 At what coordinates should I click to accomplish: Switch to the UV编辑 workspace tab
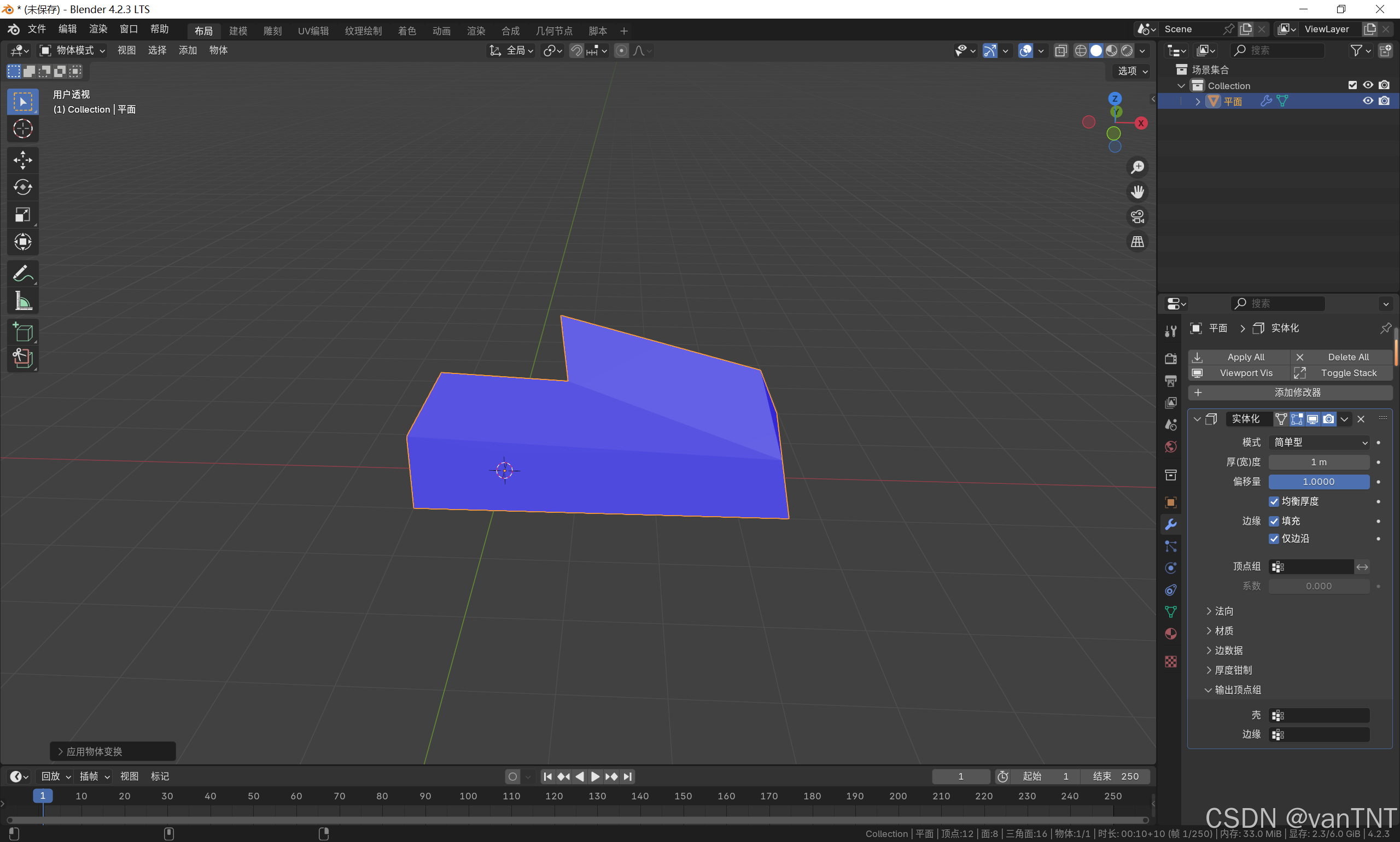(313, 31)
